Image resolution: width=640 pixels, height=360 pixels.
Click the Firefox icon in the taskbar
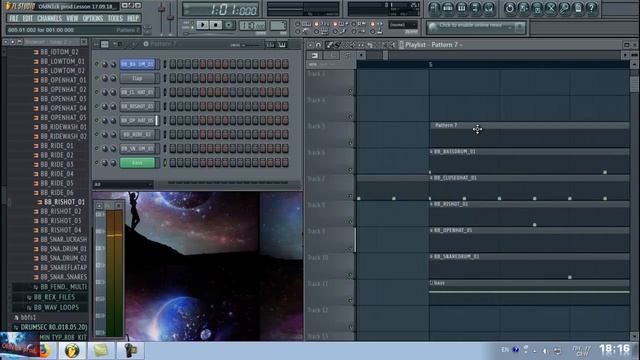tap(44, 350)
